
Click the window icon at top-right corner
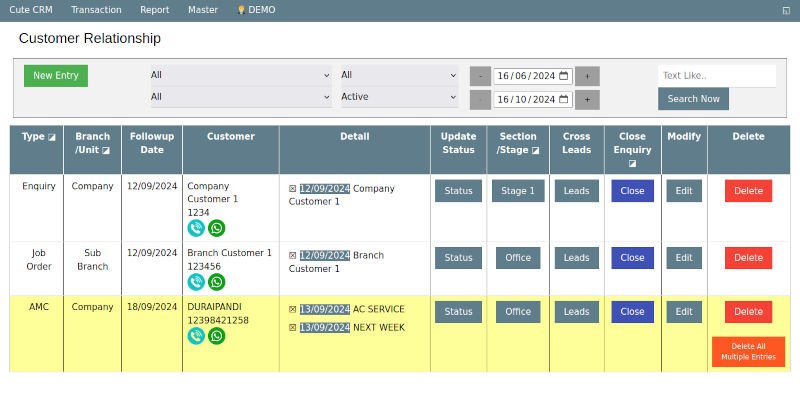[786, 10]
